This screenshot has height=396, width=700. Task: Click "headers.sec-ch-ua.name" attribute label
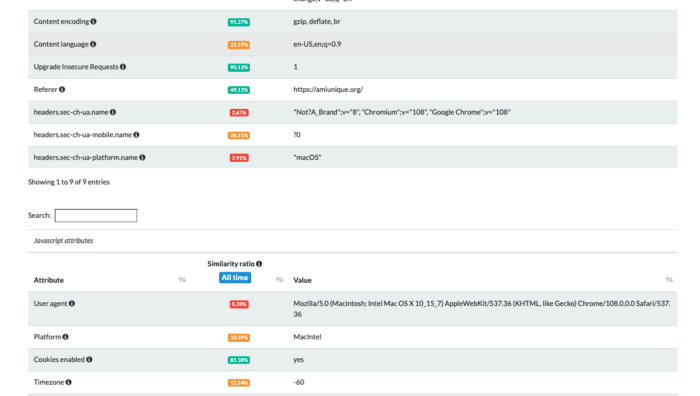tap(71, 113)
